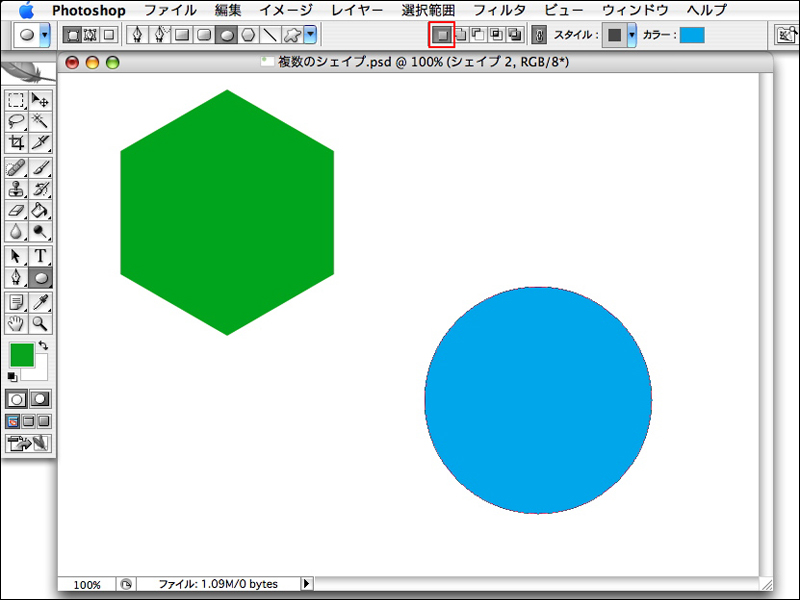The height and width of the screenshot is (600, 800).
Task: Open the レイヤー menu
Action: pos(356,10)
